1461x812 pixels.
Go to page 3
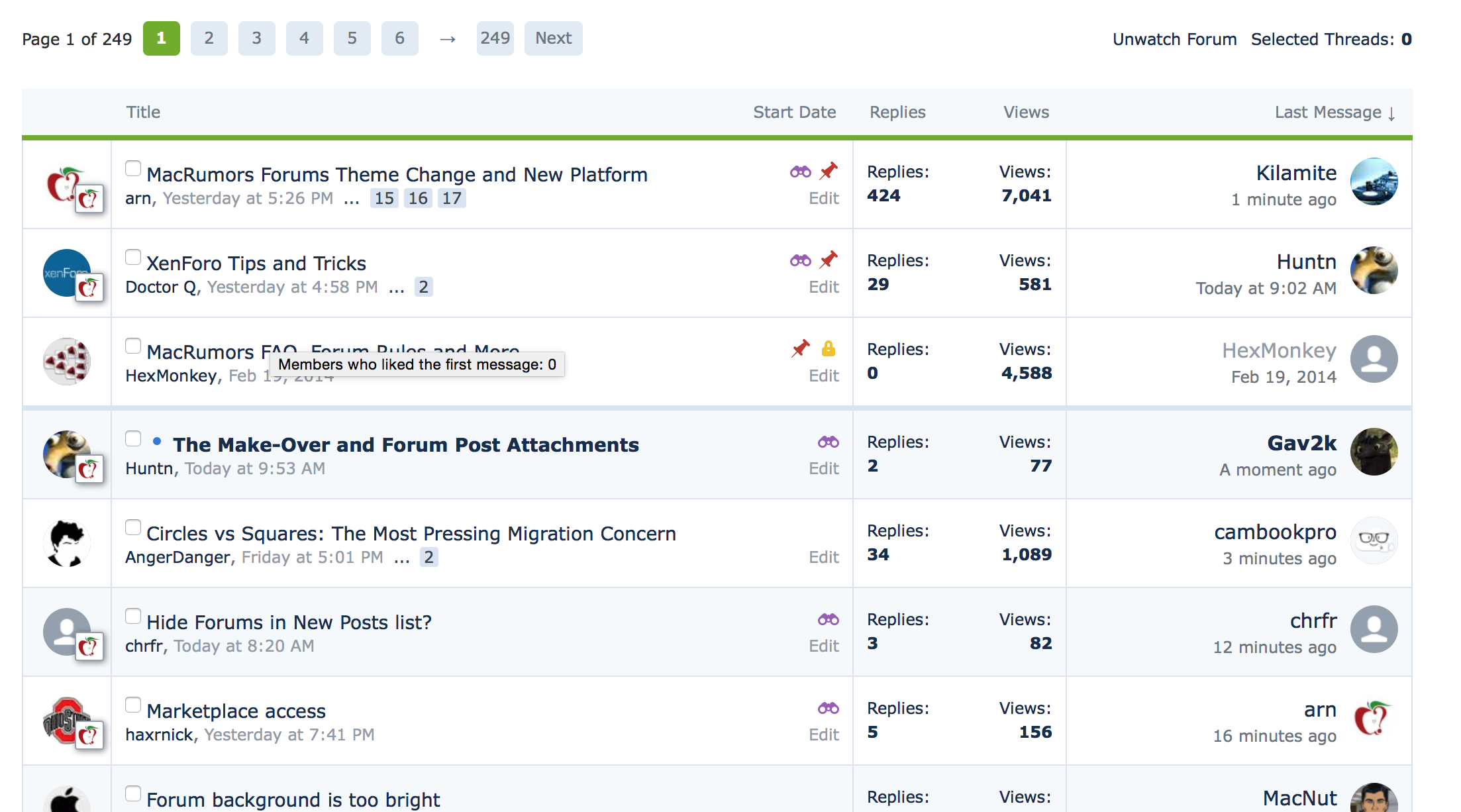pos(257,38)
